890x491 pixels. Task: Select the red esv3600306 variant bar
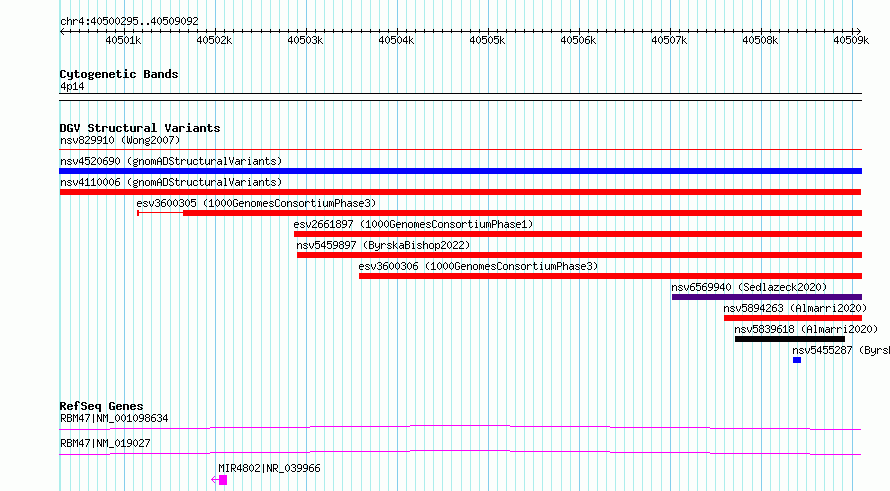pyautogui.click(x=610, y=276)
